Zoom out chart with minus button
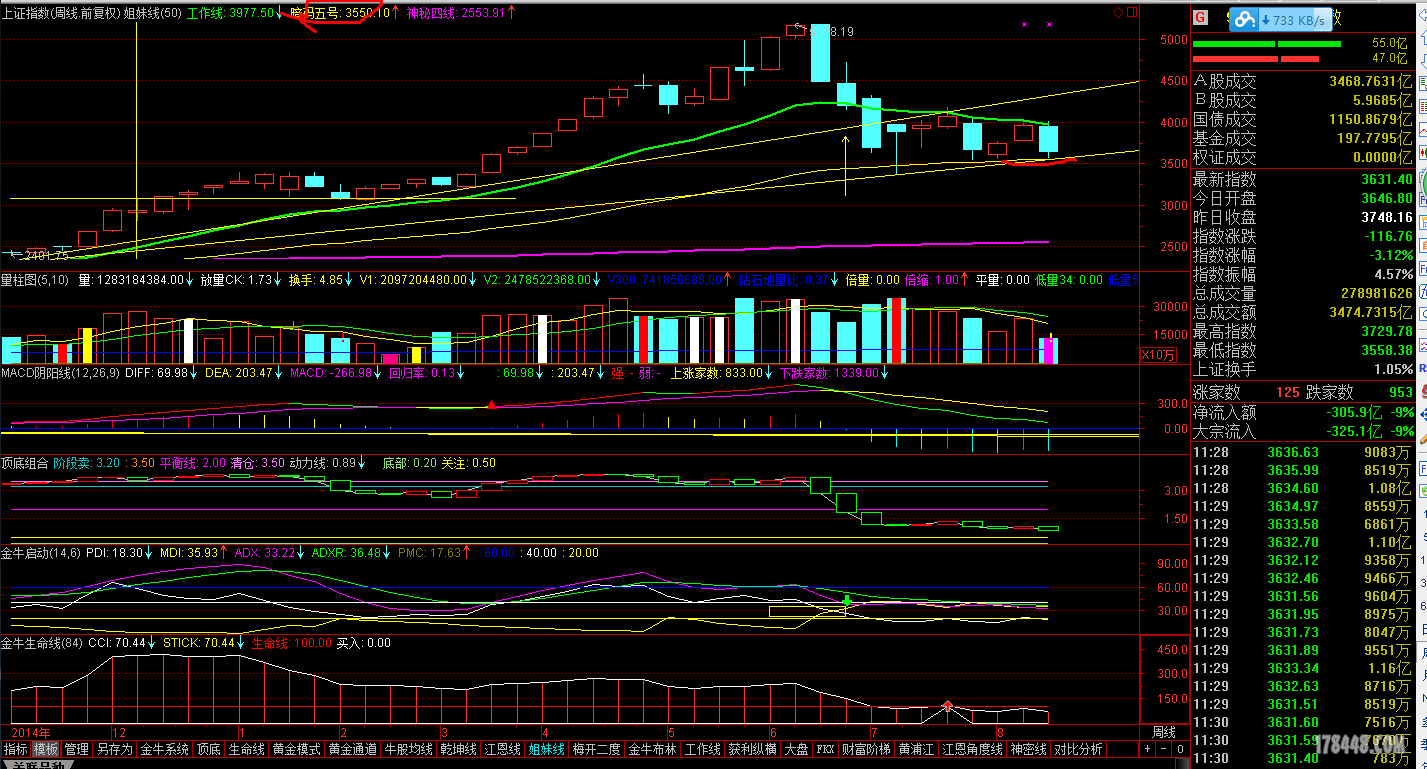Screen dimensions: 1427x769 (1163, 748)
